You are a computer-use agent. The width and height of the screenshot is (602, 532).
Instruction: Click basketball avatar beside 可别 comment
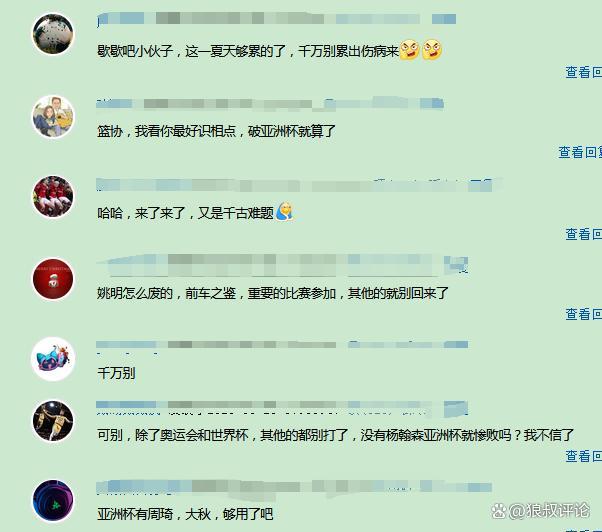pyautogui.click(x=53, y=421)
